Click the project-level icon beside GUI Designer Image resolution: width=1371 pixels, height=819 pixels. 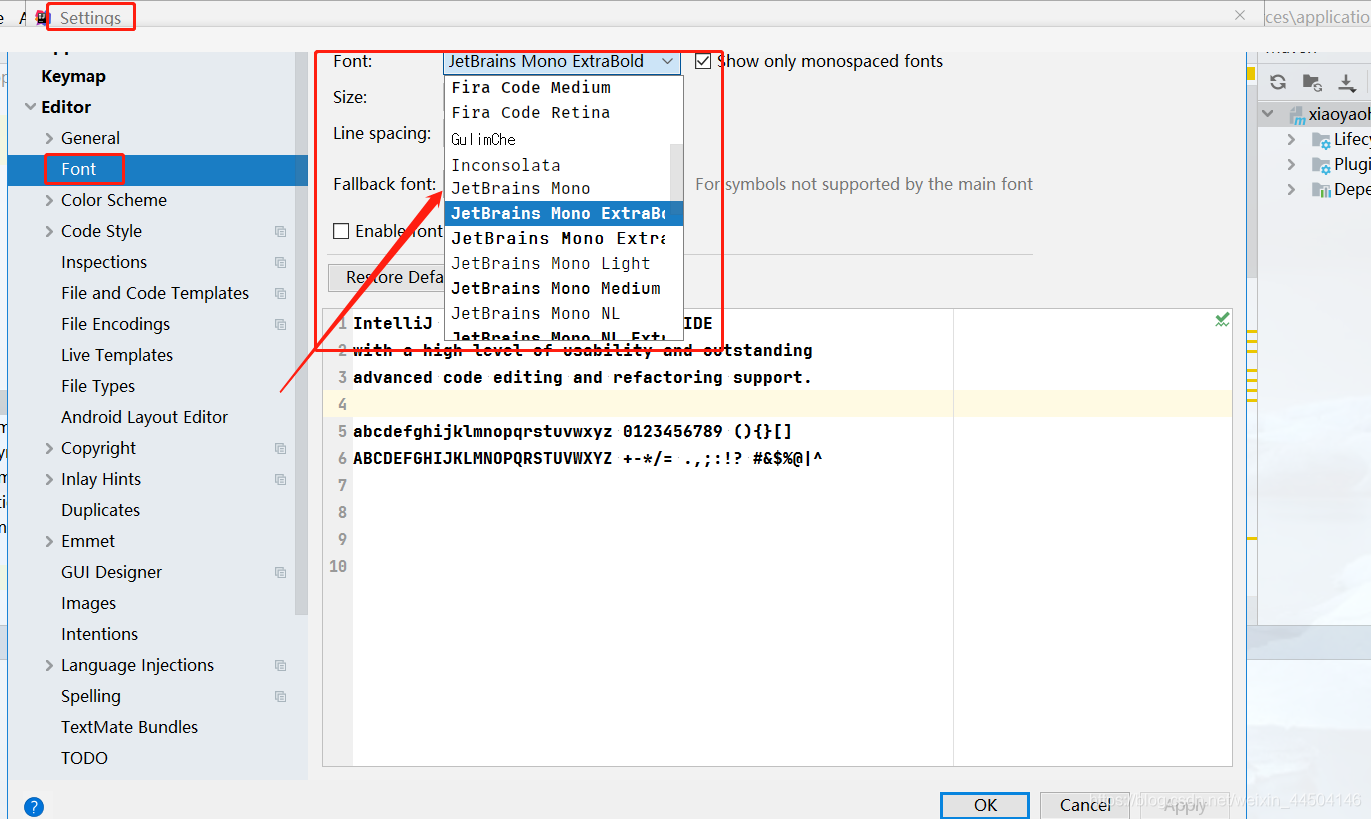(x=280, y=572)
